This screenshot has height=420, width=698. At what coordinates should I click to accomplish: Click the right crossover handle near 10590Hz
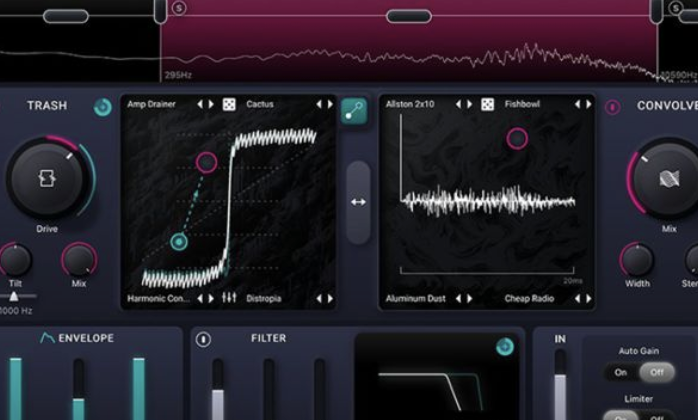(657, 11)
